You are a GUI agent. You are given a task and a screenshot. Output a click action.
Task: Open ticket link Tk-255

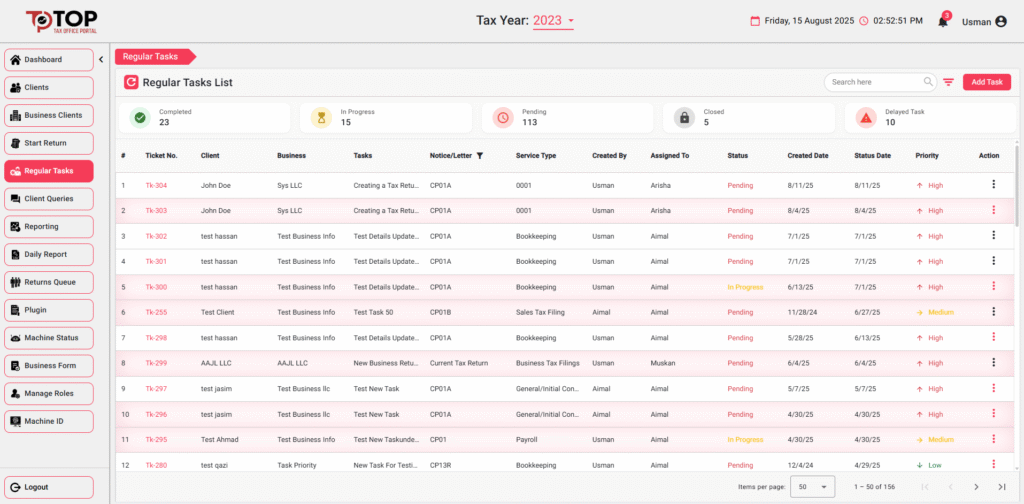pos(156,312)
